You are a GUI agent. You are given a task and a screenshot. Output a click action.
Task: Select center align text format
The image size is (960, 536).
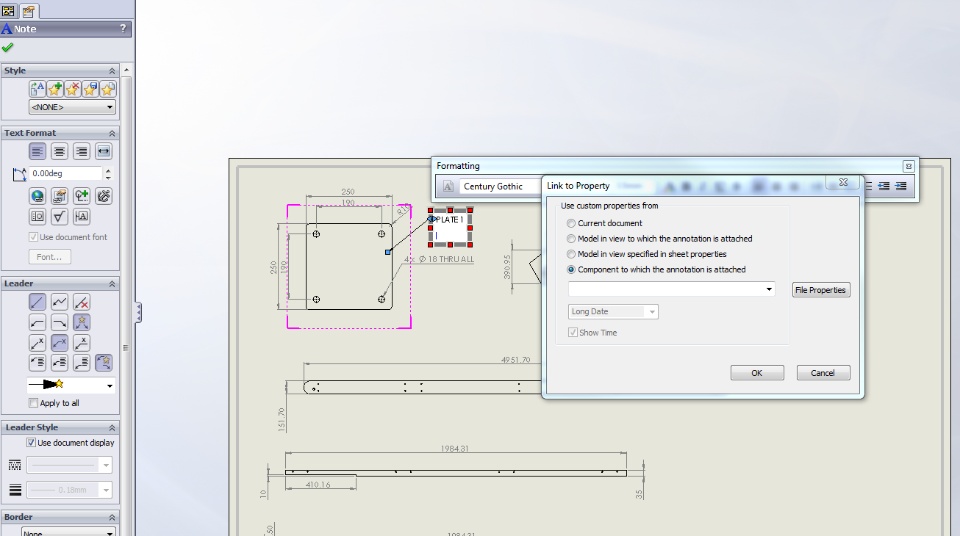[59, 151]
